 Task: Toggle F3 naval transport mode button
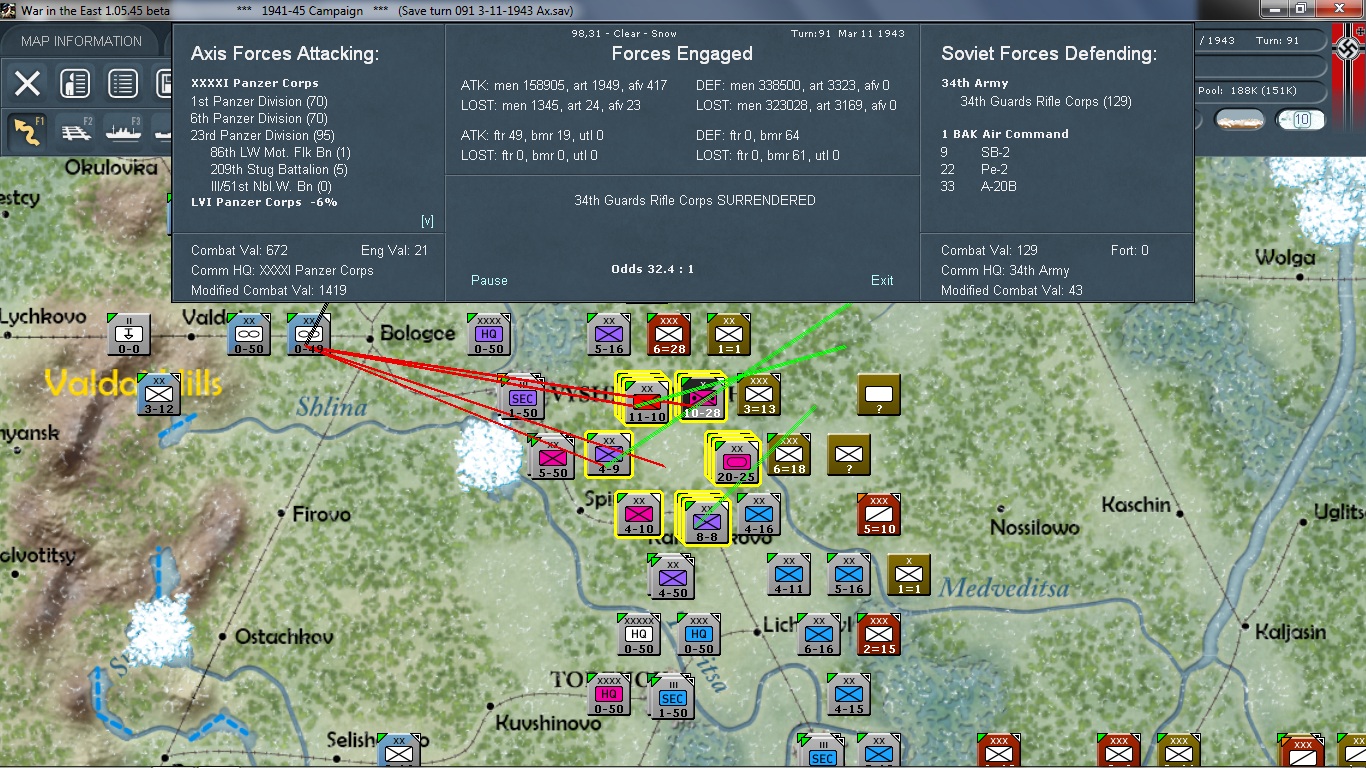click(x=123, y=129)
